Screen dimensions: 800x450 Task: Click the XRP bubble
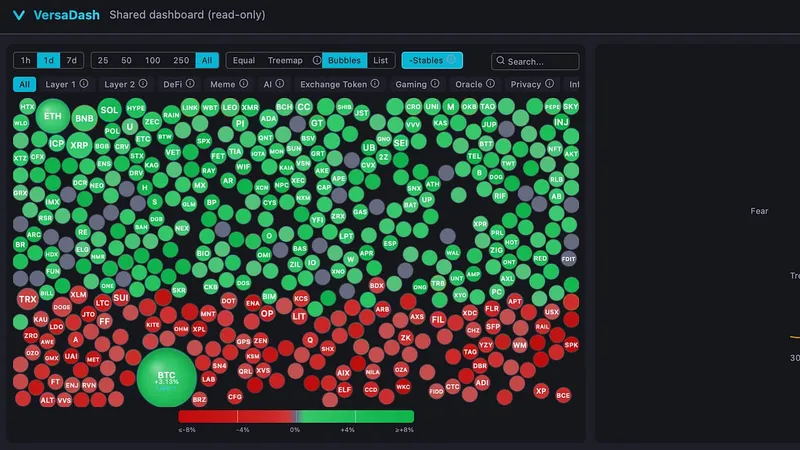point(79,145)
